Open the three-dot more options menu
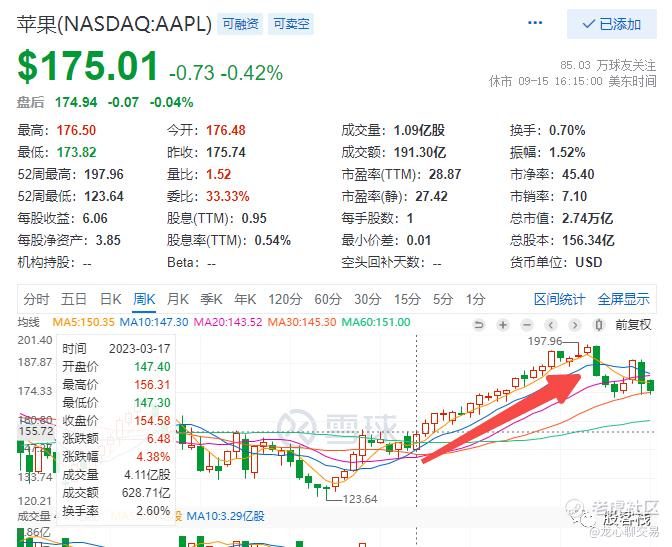The width and height of the screenshot is (672, 547). coord(535,23)
